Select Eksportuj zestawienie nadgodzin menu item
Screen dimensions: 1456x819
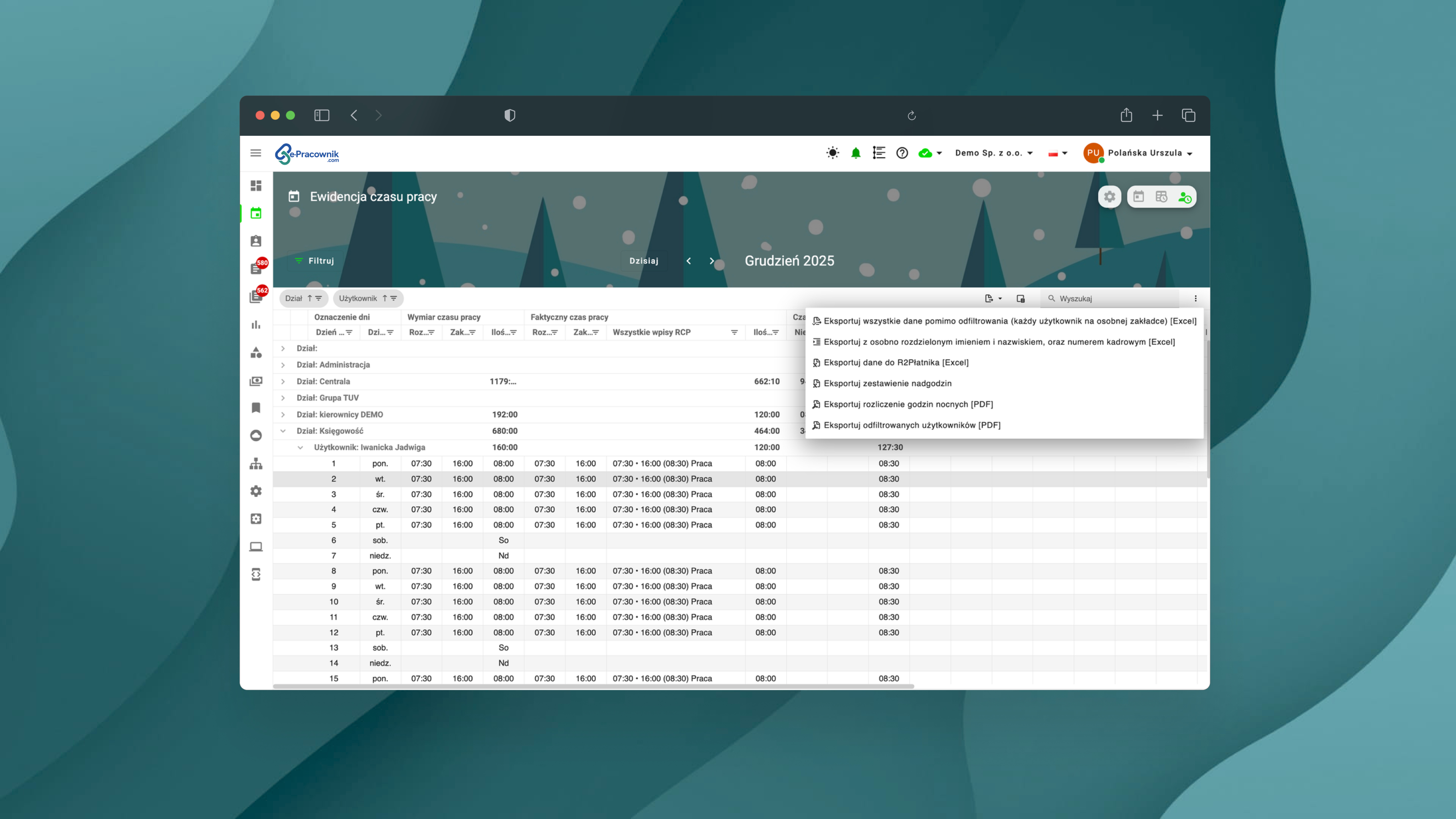click(x=887, y=383)
